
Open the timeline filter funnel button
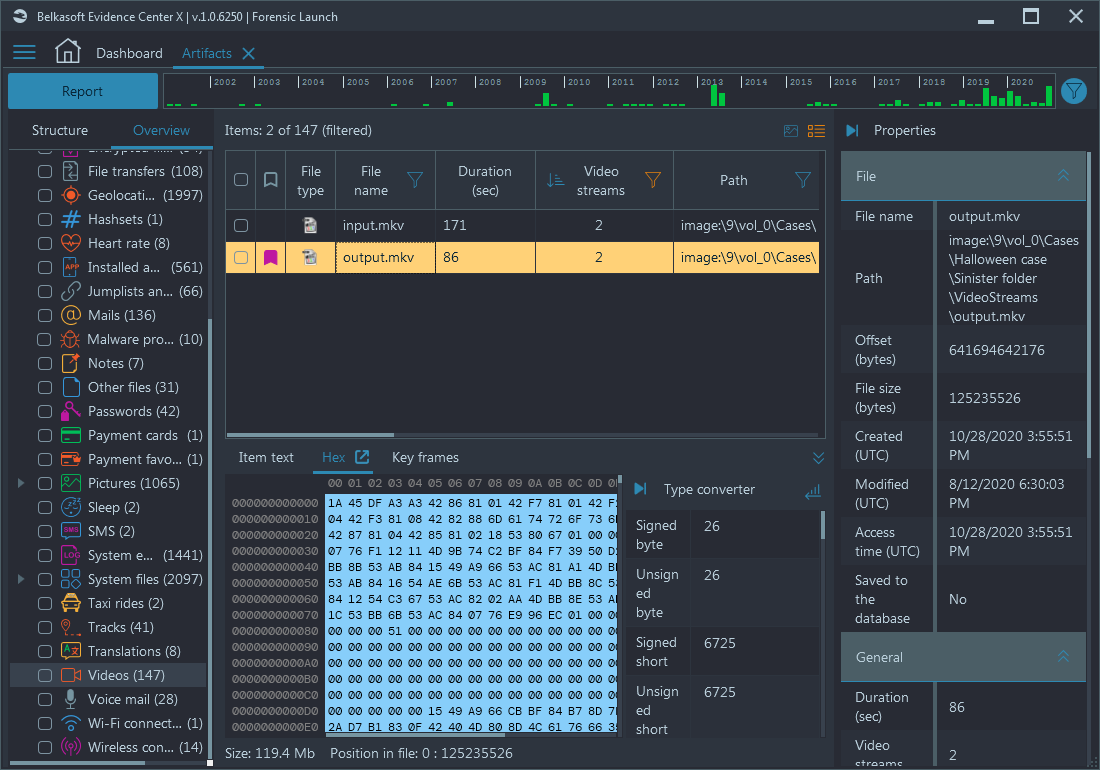1073,90
